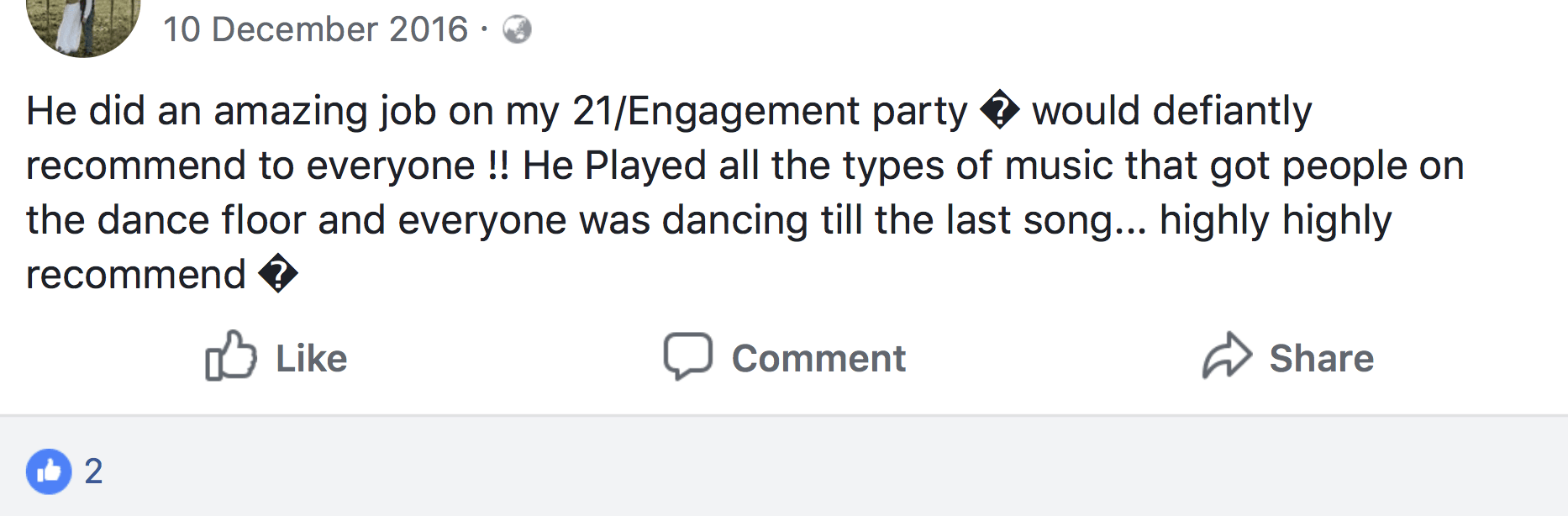Screen dimensions: 1568x516
Task: Open the '10 December 2016' post date link
Action: point(315,30)
